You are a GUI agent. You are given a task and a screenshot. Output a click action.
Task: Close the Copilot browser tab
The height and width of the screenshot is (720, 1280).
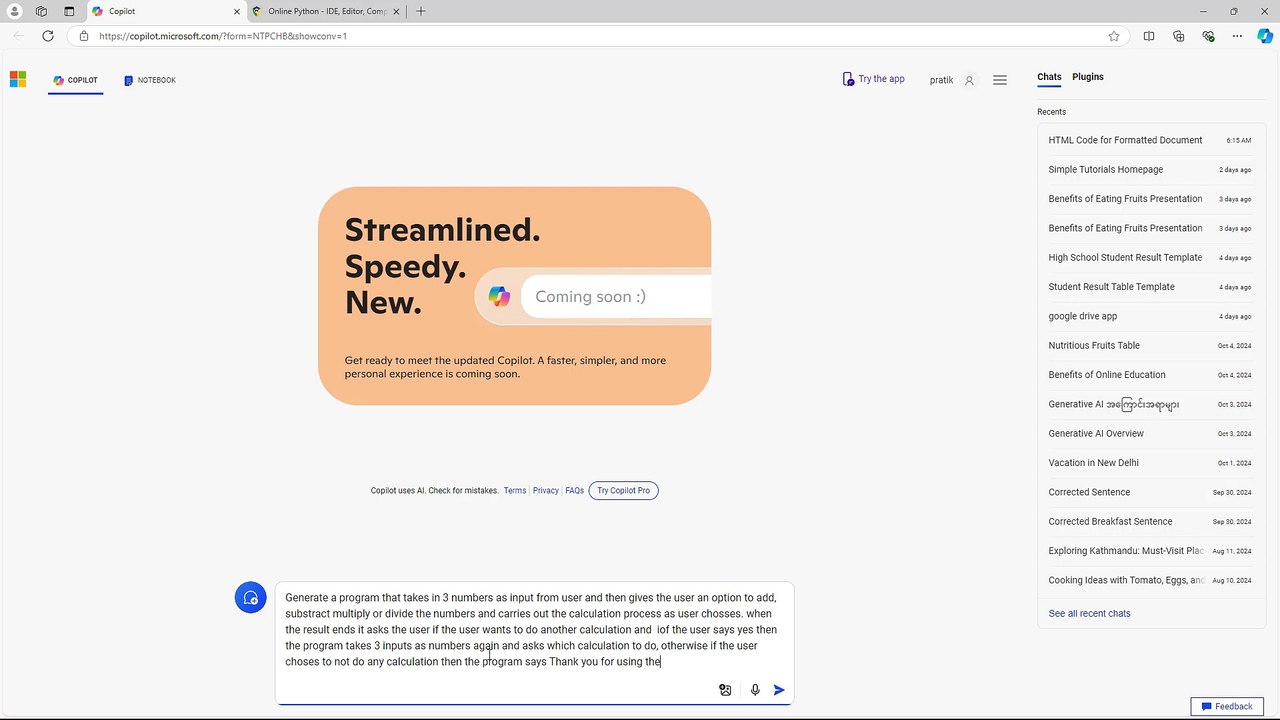pos(237,11)
